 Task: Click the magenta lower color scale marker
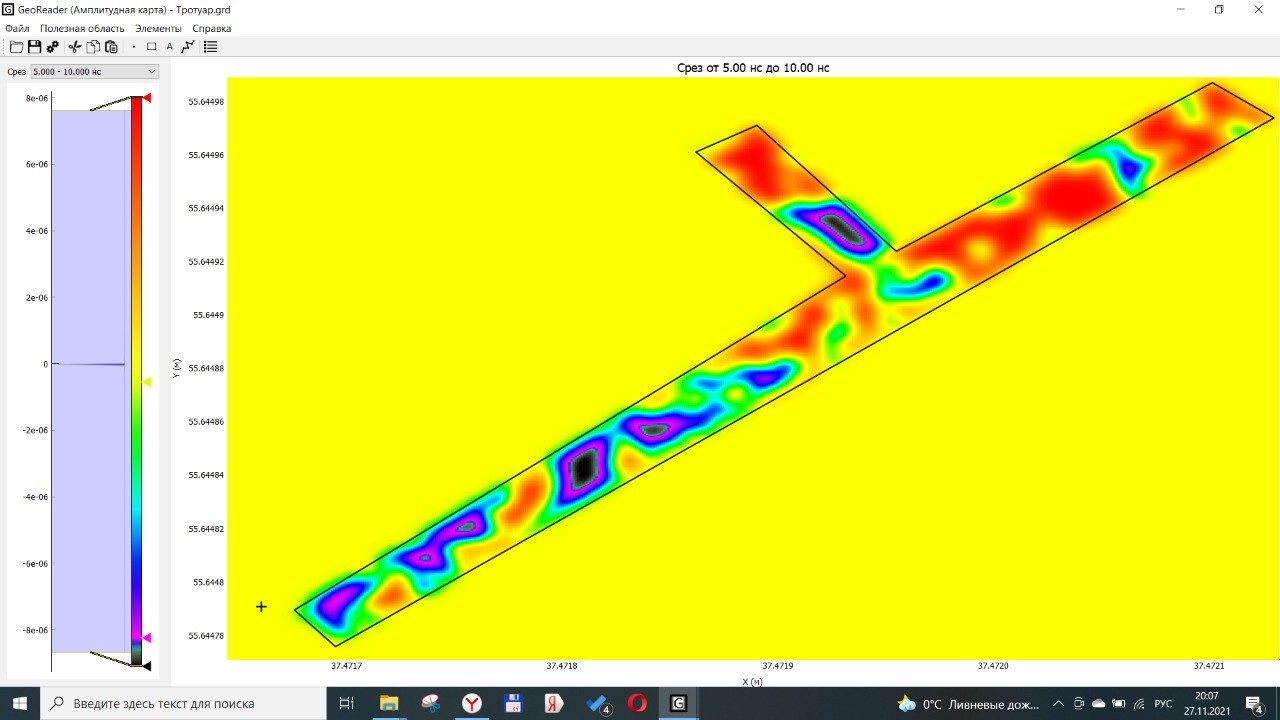coord(147,637)
